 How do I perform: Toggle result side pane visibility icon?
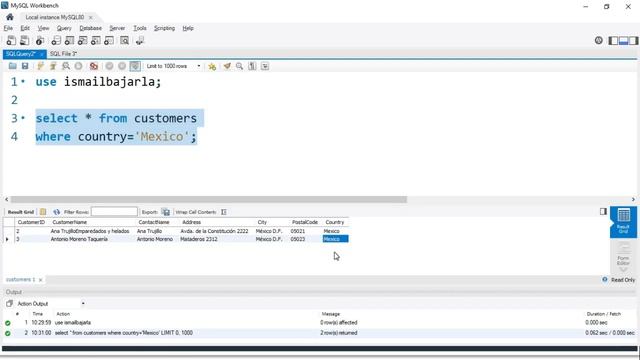coord(603,211)
